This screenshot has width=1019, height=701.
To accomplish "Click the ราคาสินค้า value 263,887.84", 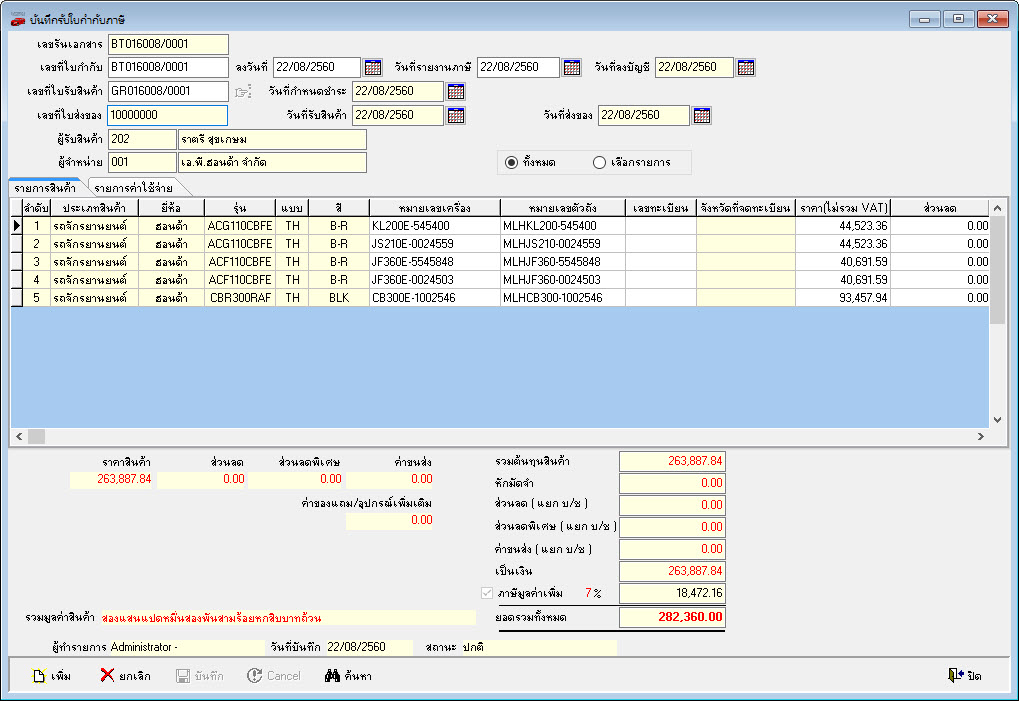I will [111, 479].
